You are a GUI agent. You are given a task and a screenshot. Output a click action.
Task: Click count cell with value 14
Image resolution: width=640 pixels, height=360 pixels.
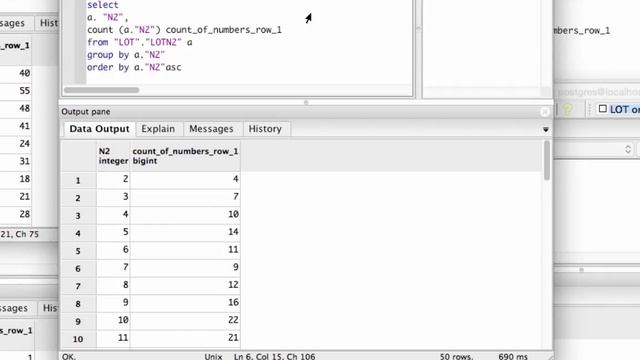click(185, 232)
